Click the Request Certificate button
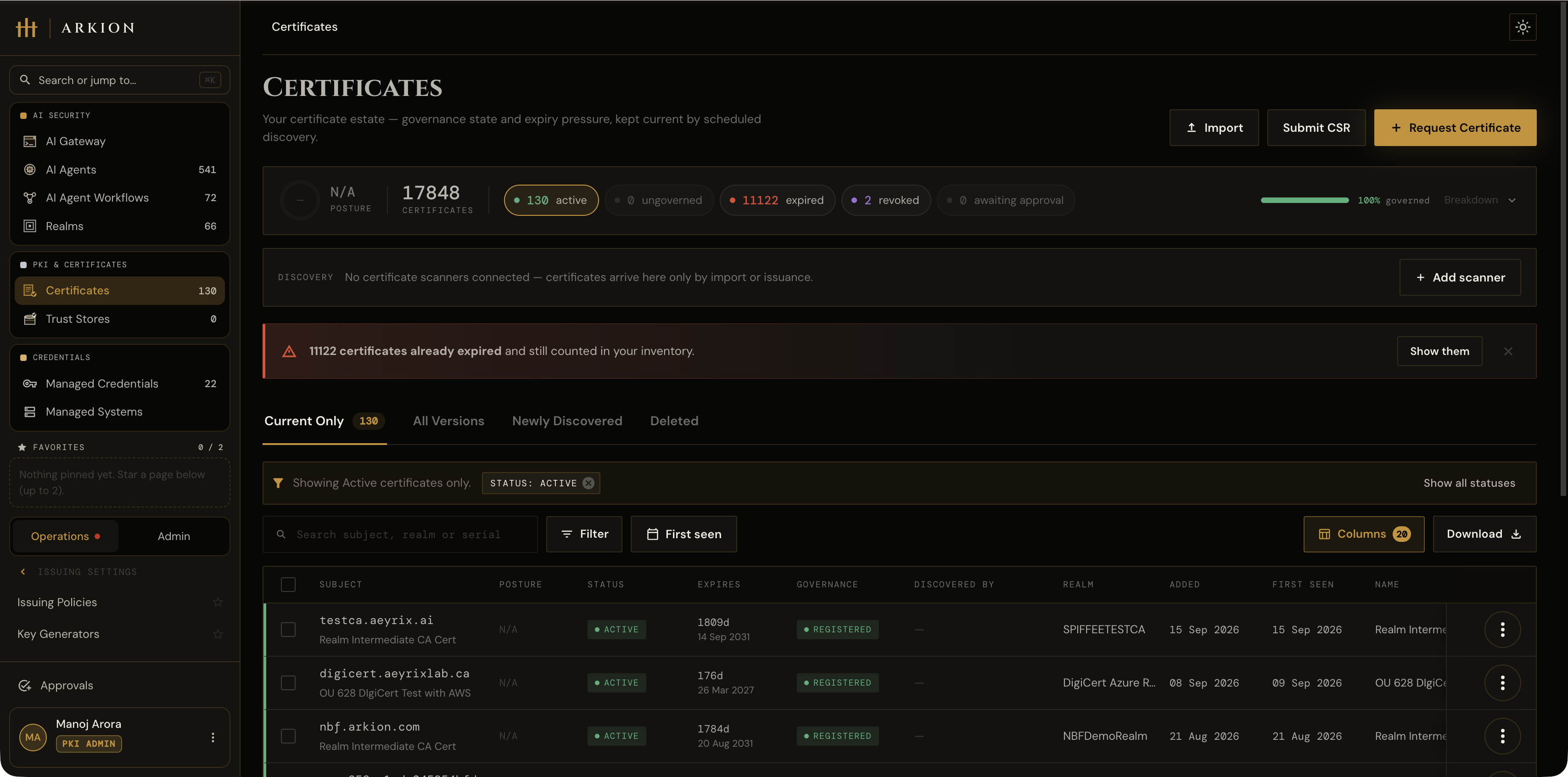1568x777 pixels. pos(1455,128)
